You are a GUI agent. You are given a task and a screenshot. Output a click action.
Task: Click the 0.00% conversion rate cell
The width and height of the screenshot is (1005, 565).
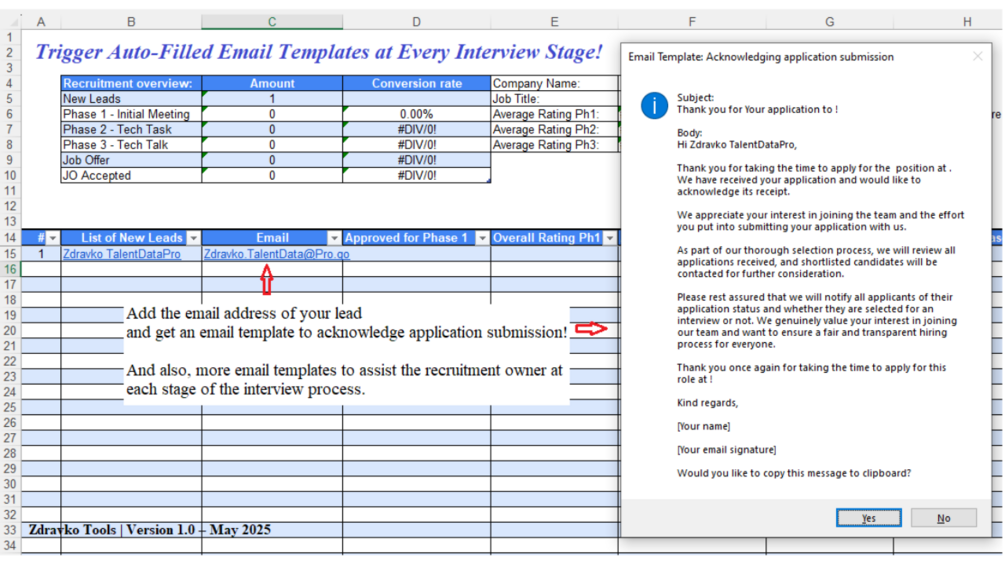[x=417, y=114]
